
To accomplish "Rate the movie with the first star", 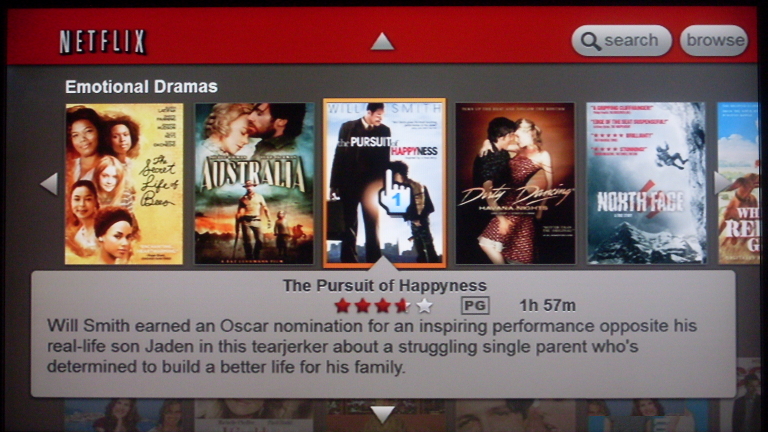I will point(342,306).
